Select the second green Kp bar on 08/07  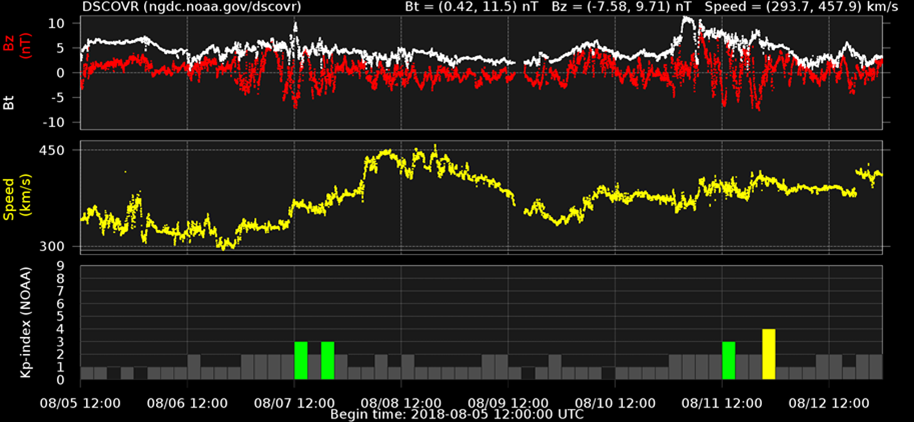tap(327, 360)
